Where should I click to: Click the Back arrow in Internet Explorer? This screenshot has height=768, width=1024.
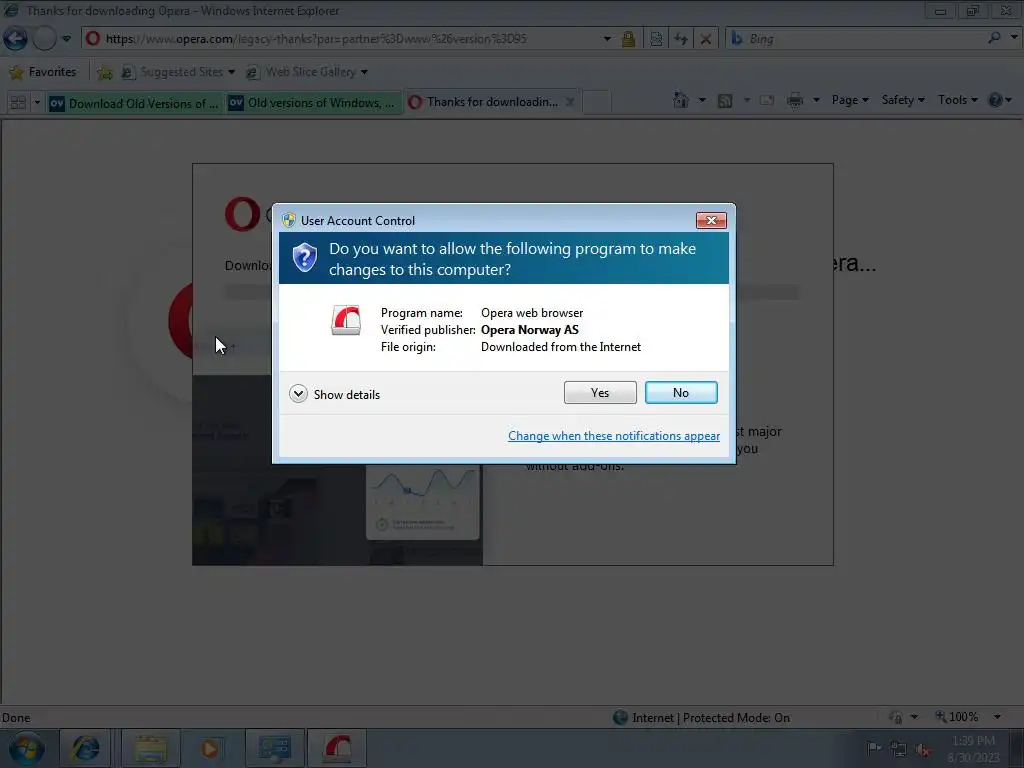click(15, 39)
